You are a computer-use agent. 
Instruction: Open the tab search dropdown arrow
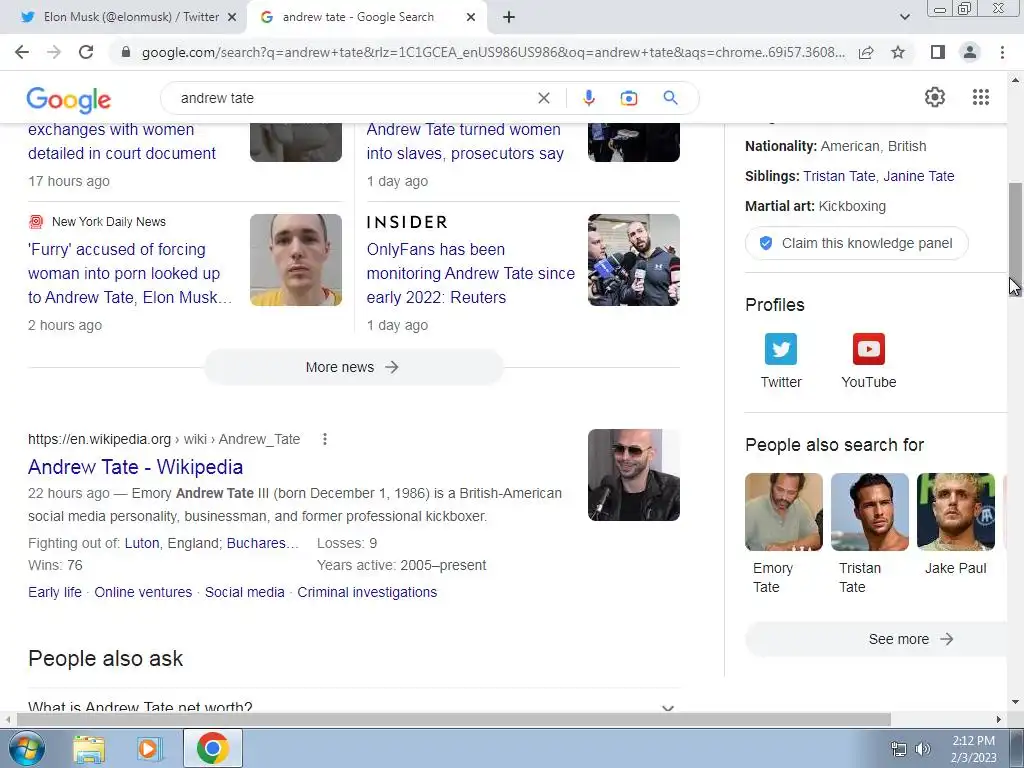pyautogui.click(x=904, y=18)
